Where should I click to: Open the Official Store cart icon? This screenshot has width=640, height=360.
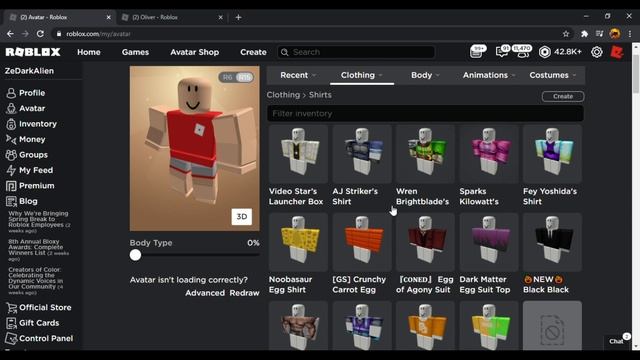coord(11,307)
